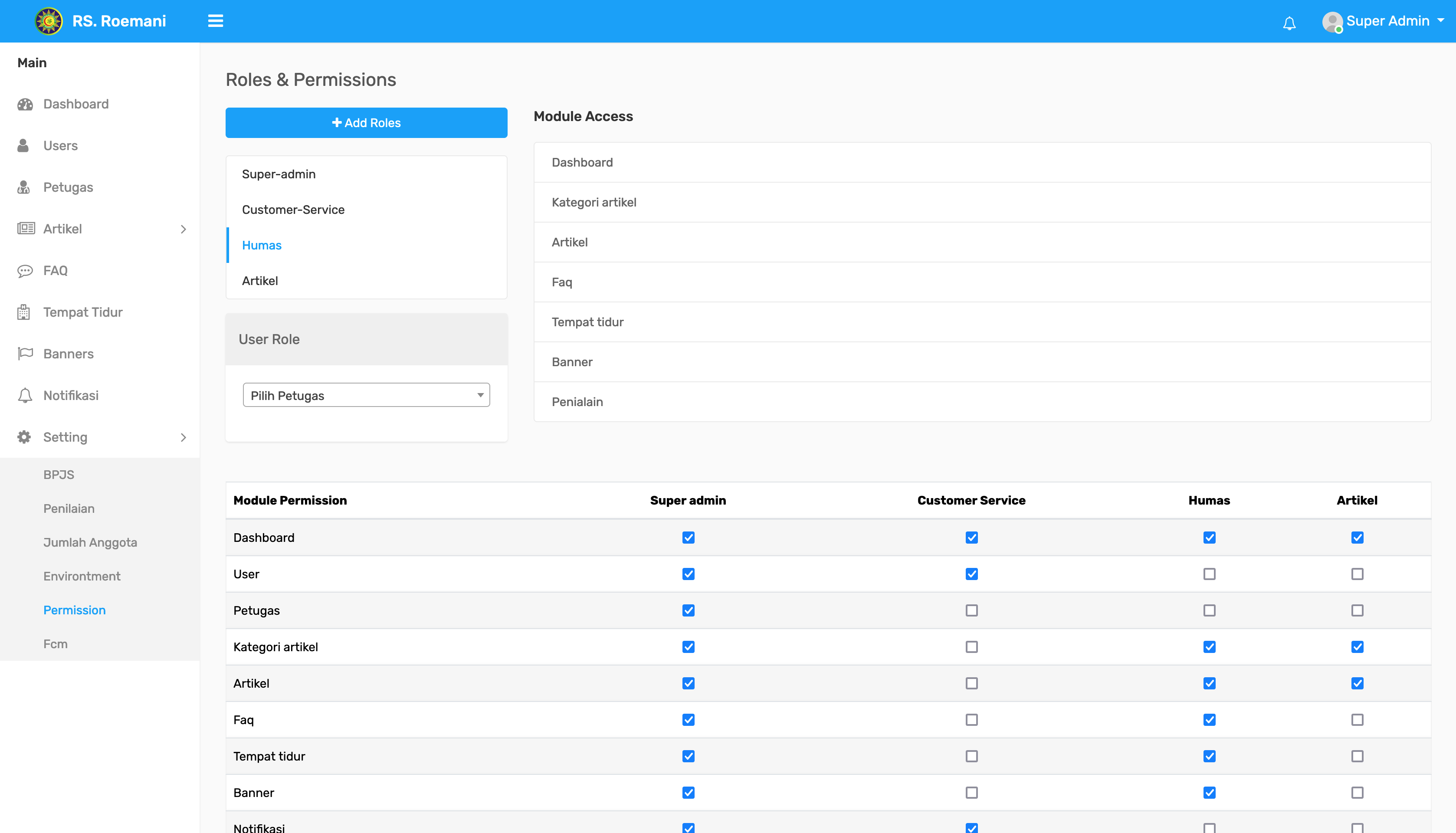Screen dimensions: 1456x833
Task: Click the Artikel newspaper icon in sidebar
Action: coord(26,229)
